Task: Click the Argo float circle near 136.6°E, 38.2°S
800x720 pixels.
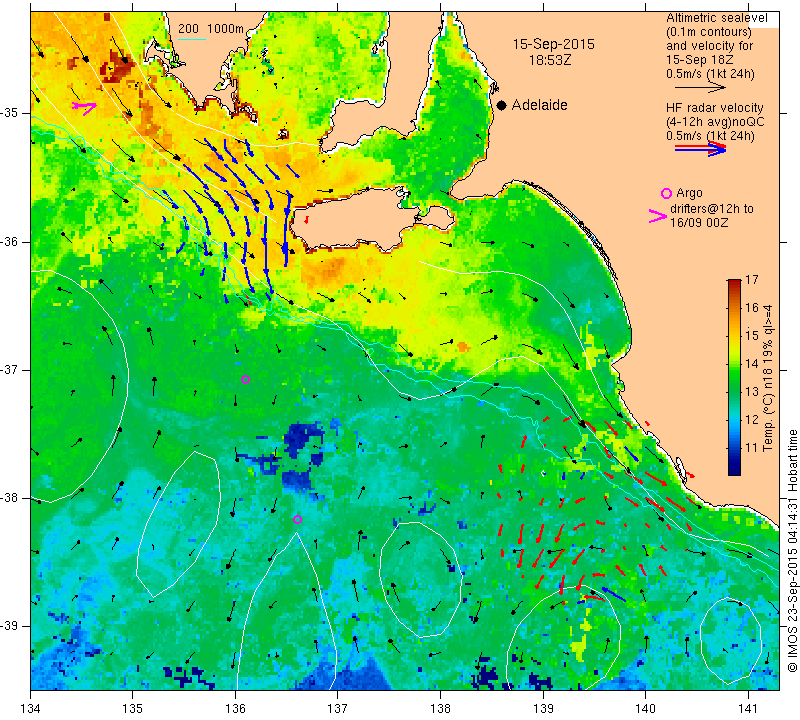Action: point(297,519)
